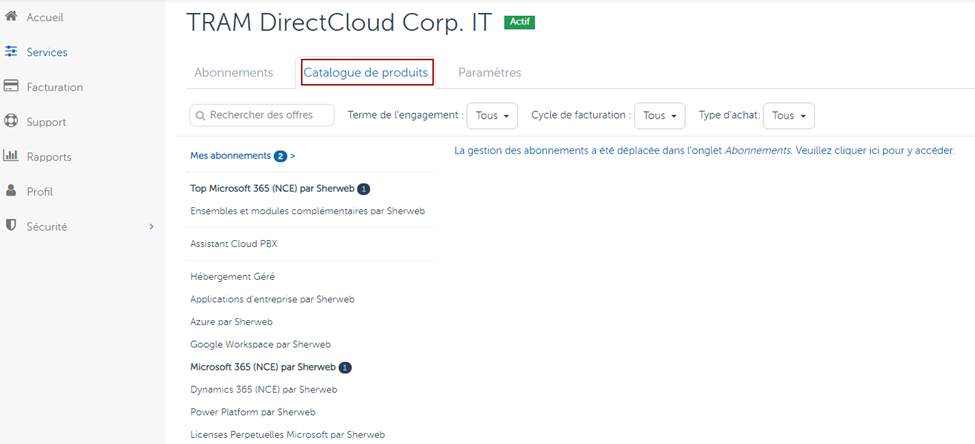
Task: Select Dynamics 365 (NCE) par Sherweb
Action: point(264,389)
